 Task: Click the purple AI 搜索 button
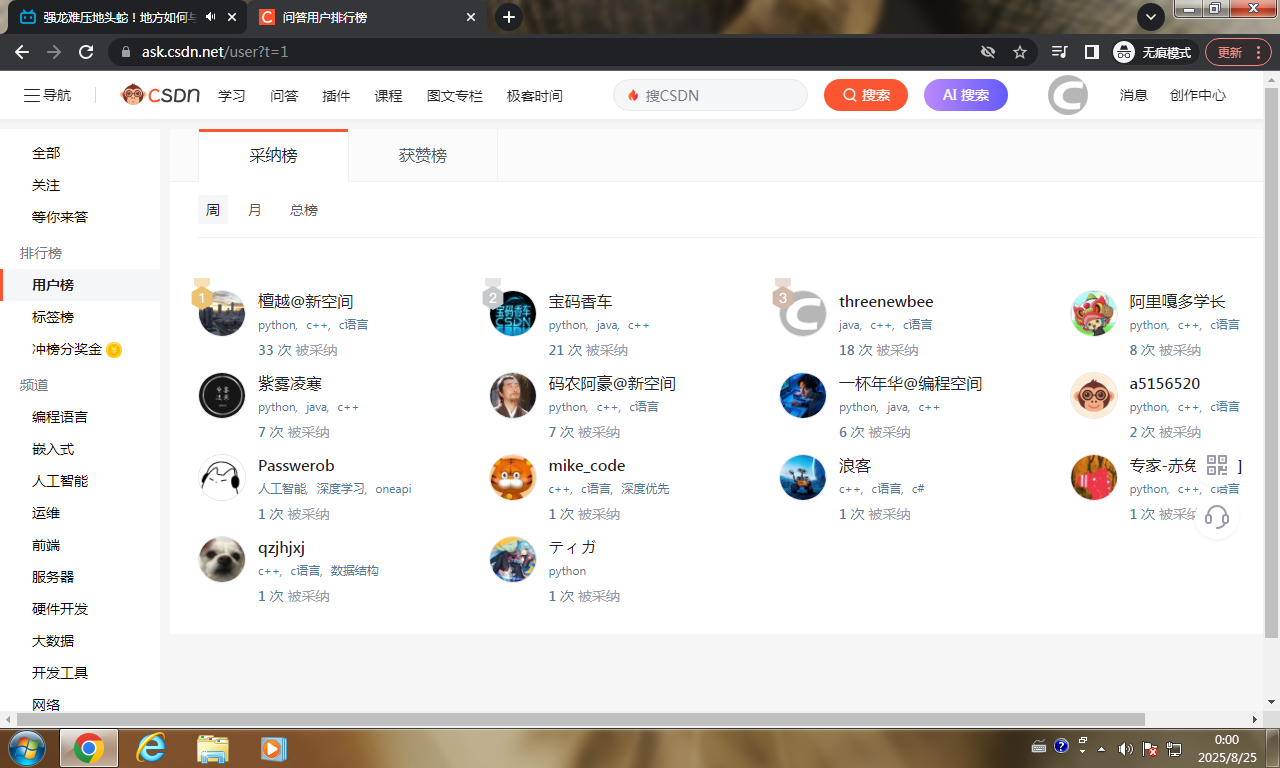pos(966,95)
